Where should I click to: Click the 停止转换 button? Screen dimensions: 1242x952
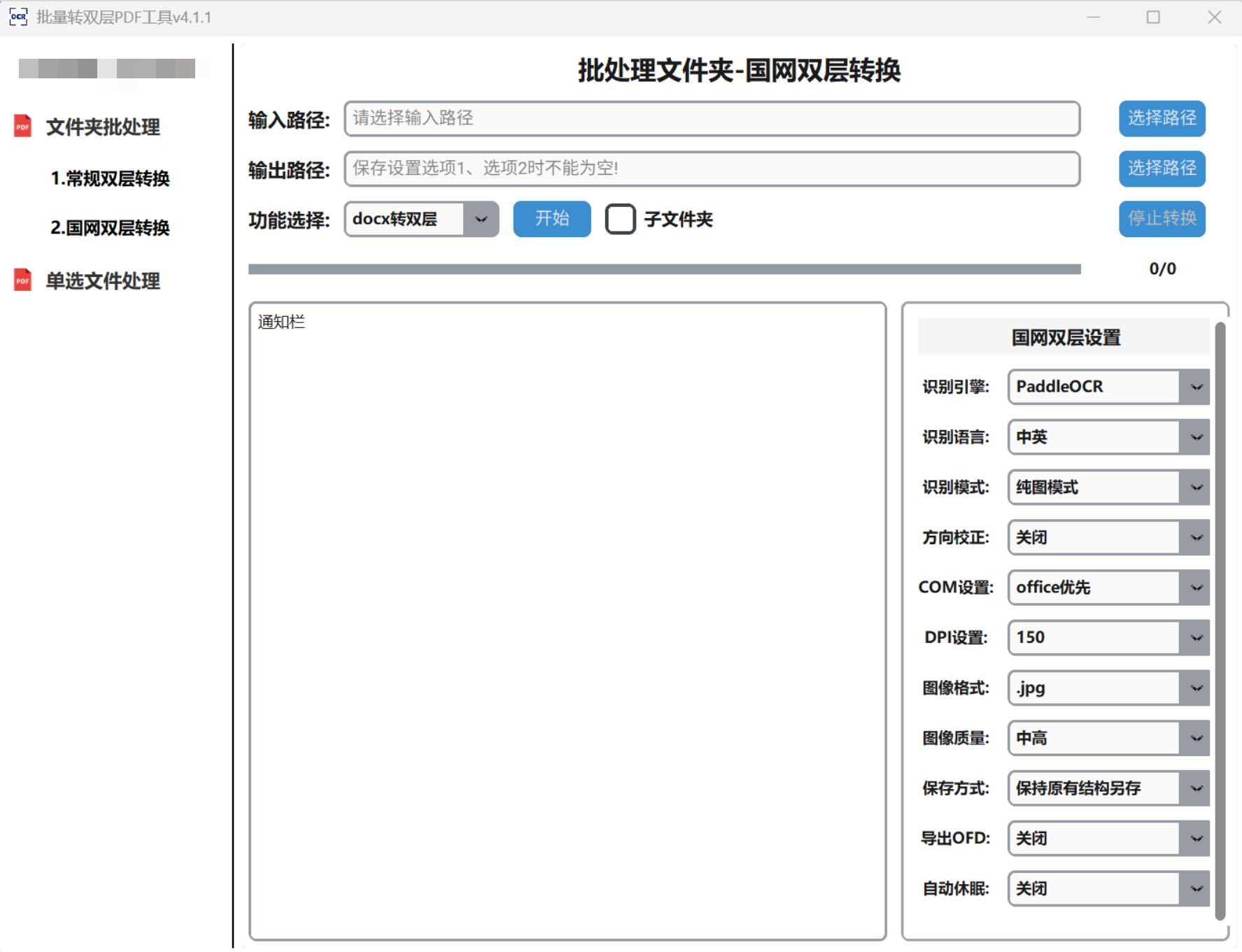1162,219
